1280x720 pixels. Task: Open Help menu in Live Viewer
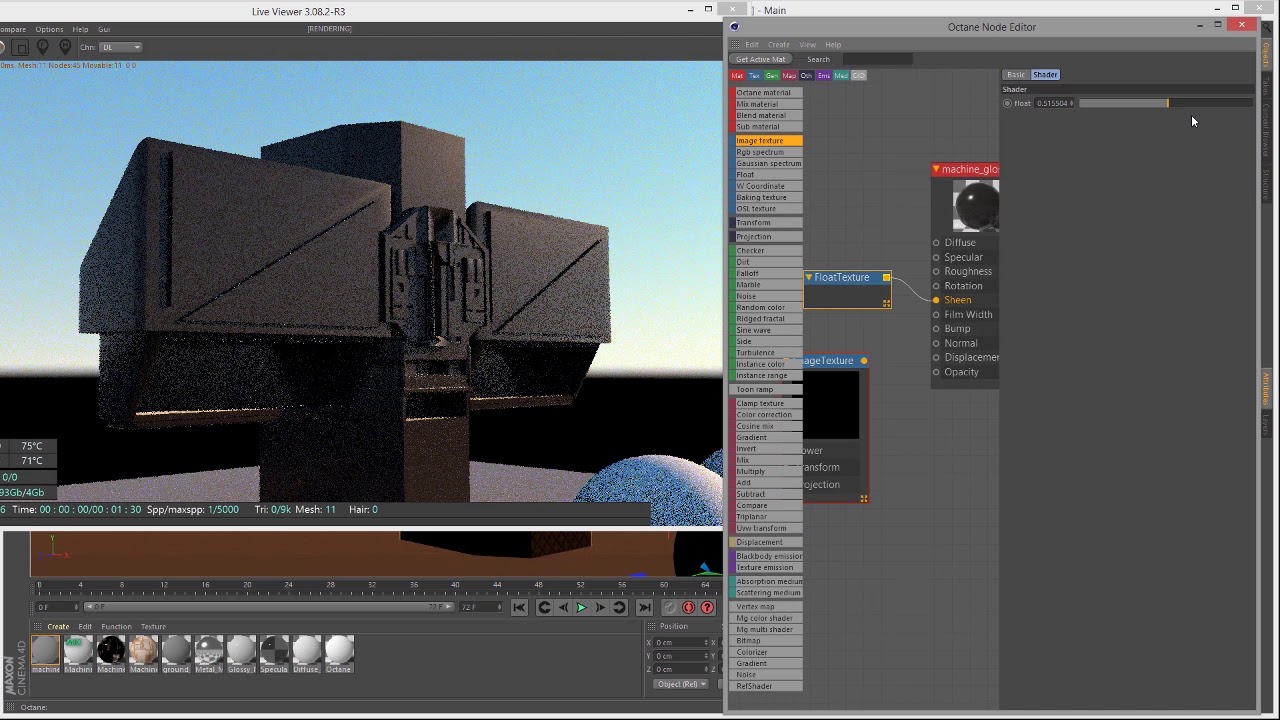pyautogui.click(x=80, y=29)
